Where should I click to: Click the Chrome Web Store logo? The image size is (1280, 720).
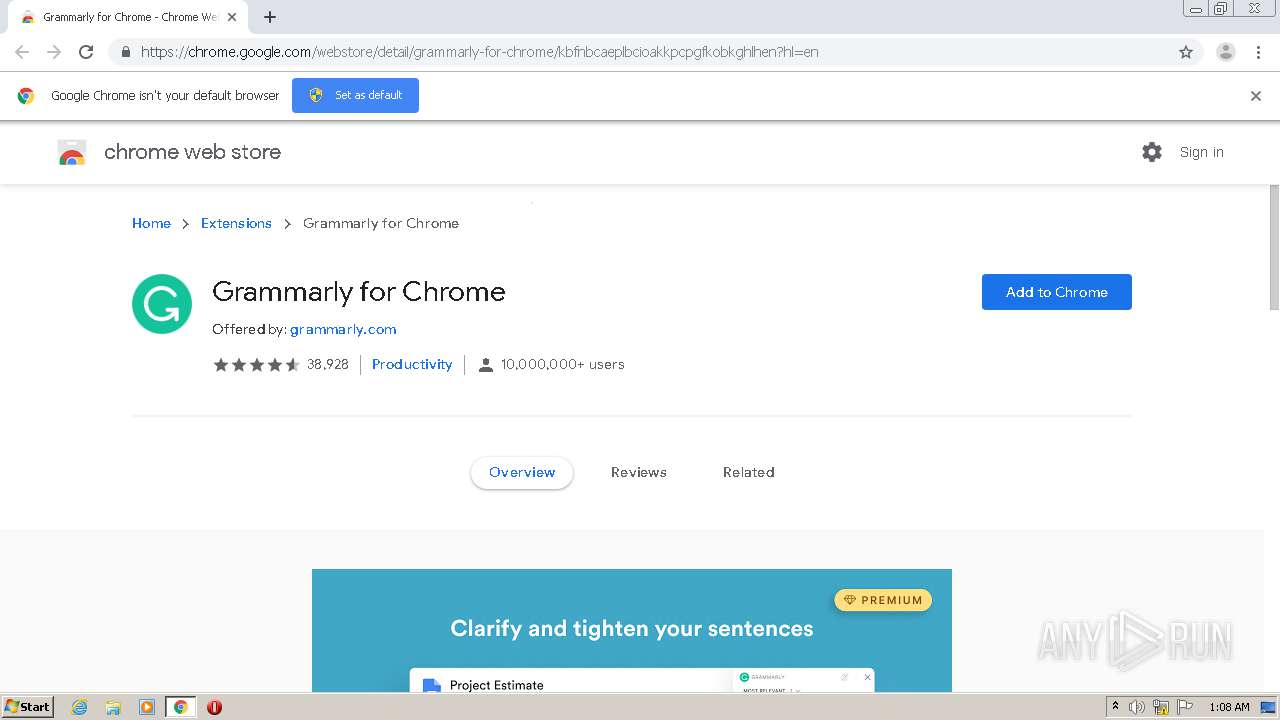pos(72,152)
